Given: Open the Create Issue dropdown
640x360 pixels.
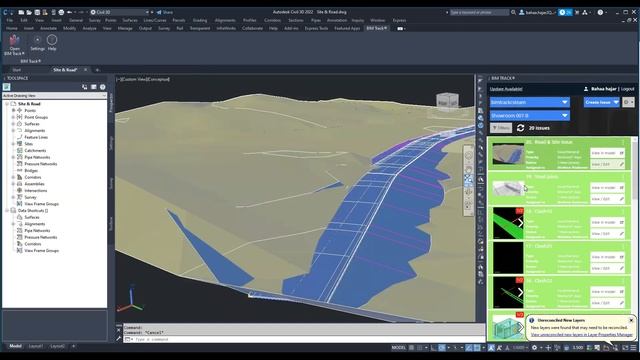Looking at the screenshot, I should click(x=602, y=102).
